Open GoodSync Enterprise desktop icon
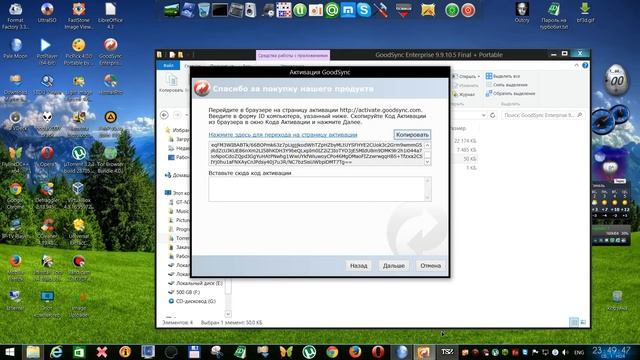The height and width of the screenshot is (360, 640). 110,51
